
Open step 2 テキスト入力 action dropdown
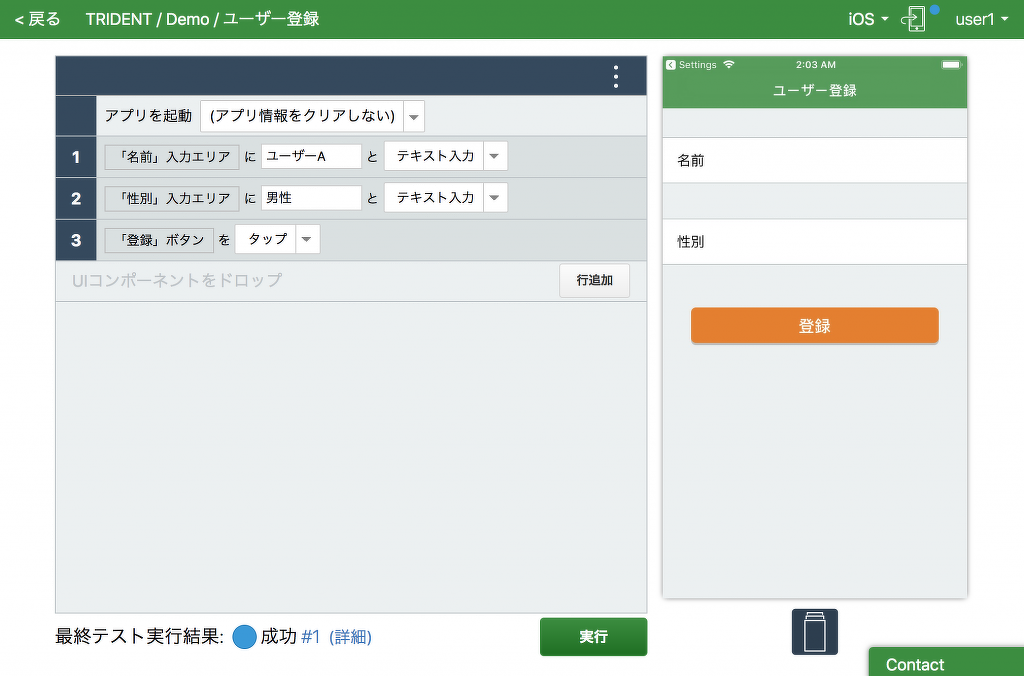[x=495, y=198]
